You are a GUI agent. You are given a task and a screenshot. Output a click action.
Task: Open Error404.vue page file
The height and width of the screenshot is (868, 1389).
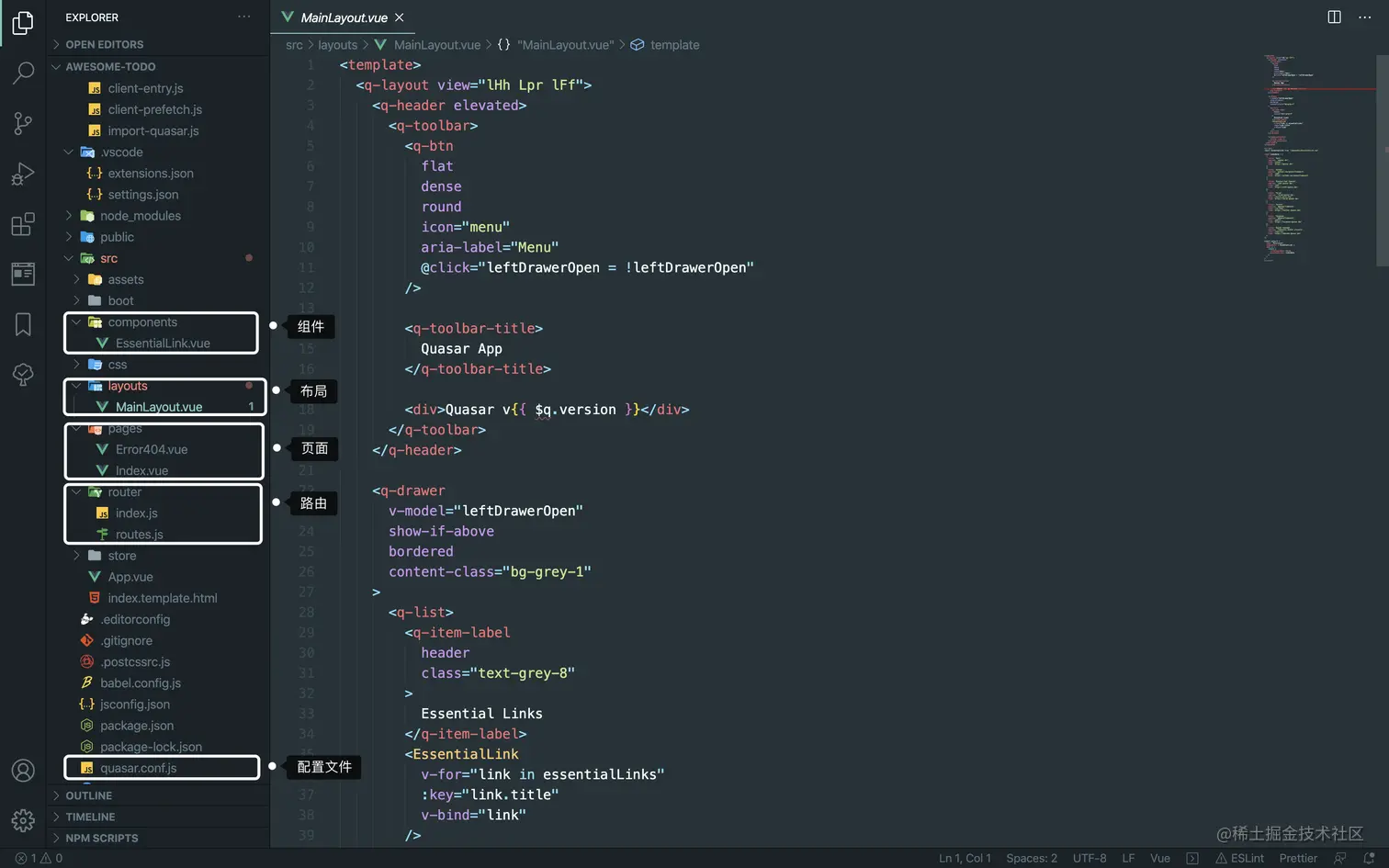tap(158, 449)
